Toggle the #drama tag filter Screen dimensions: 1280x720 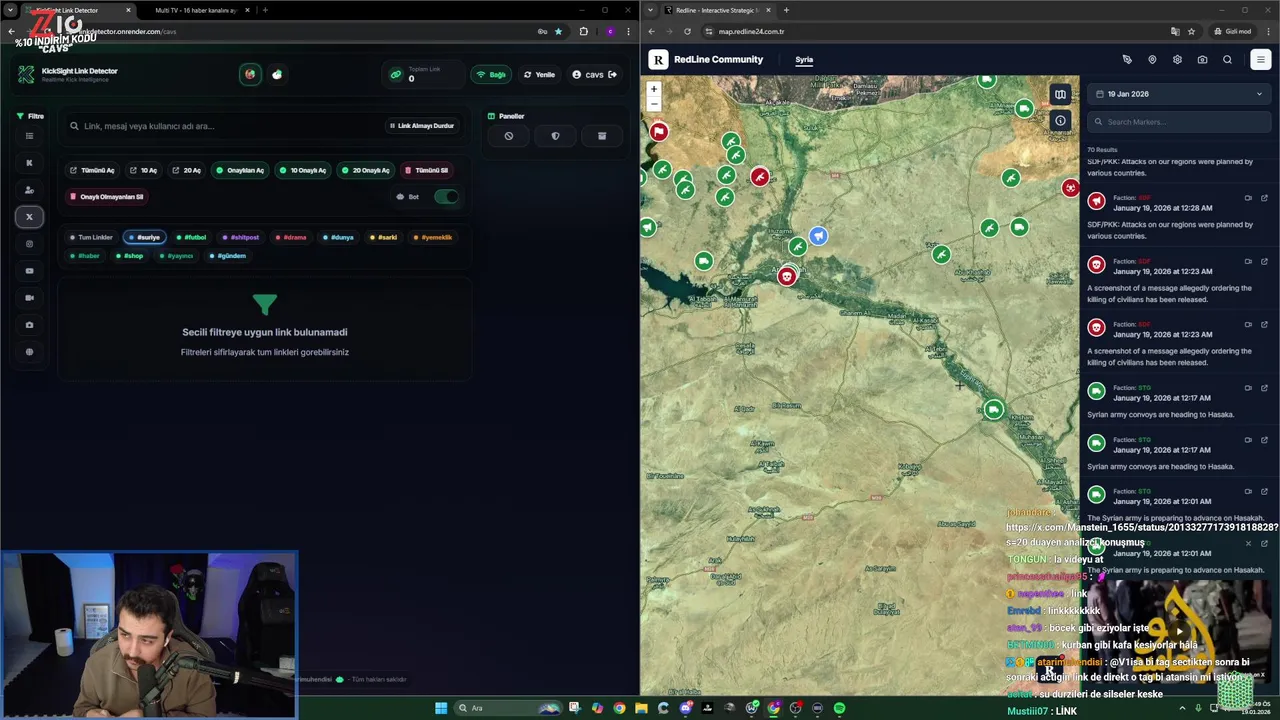click(x=291, y=237)
